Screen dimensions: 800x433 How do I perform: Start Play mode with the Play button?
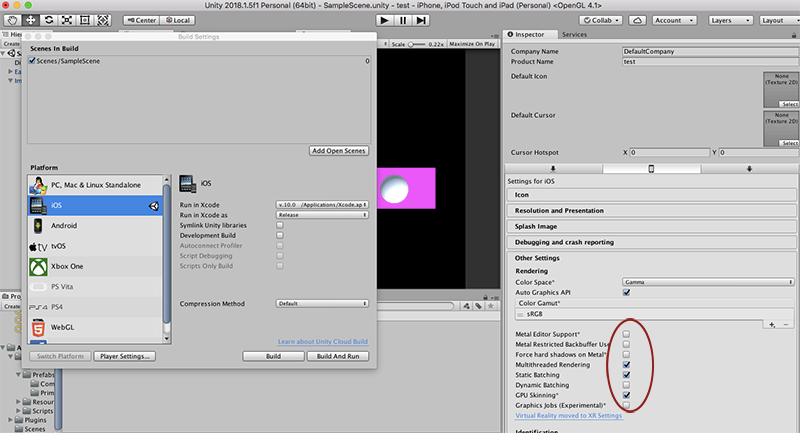[384, 20]
